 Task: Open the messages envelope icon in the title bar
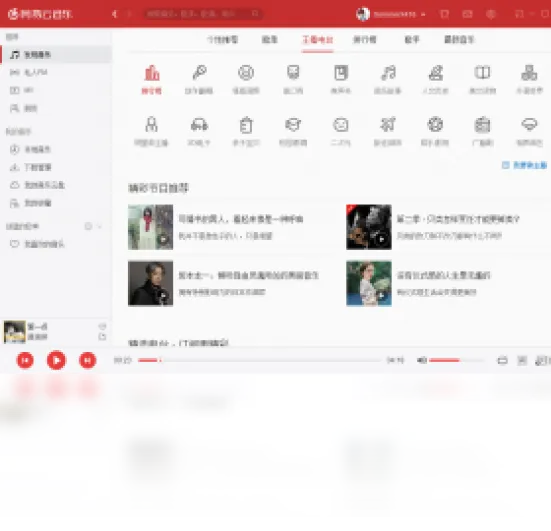[x=467, y=14]
